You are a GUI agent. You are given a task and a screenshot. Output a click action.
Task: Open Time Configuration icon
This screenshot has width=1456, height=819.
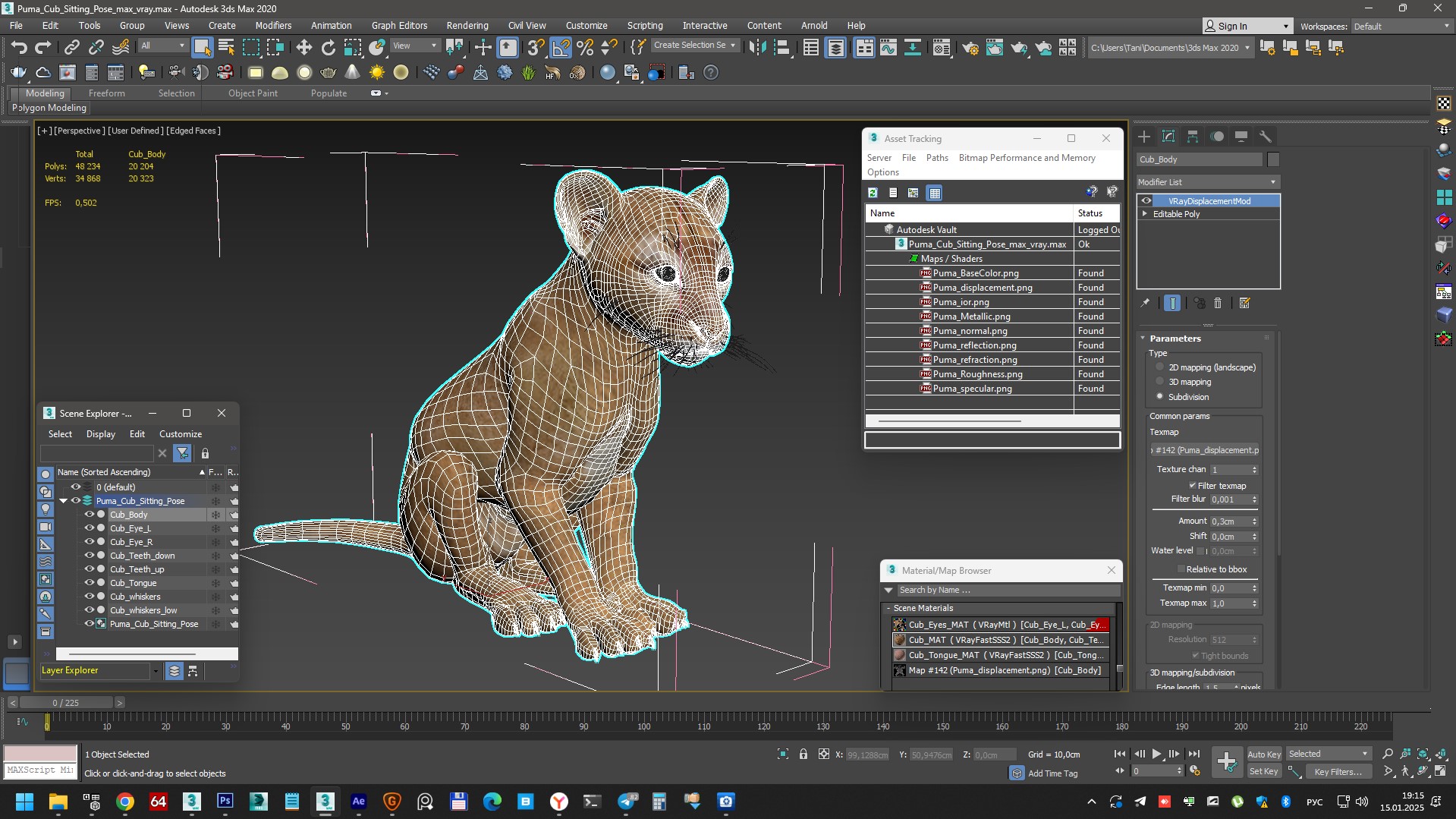(x=1194, y=771)
